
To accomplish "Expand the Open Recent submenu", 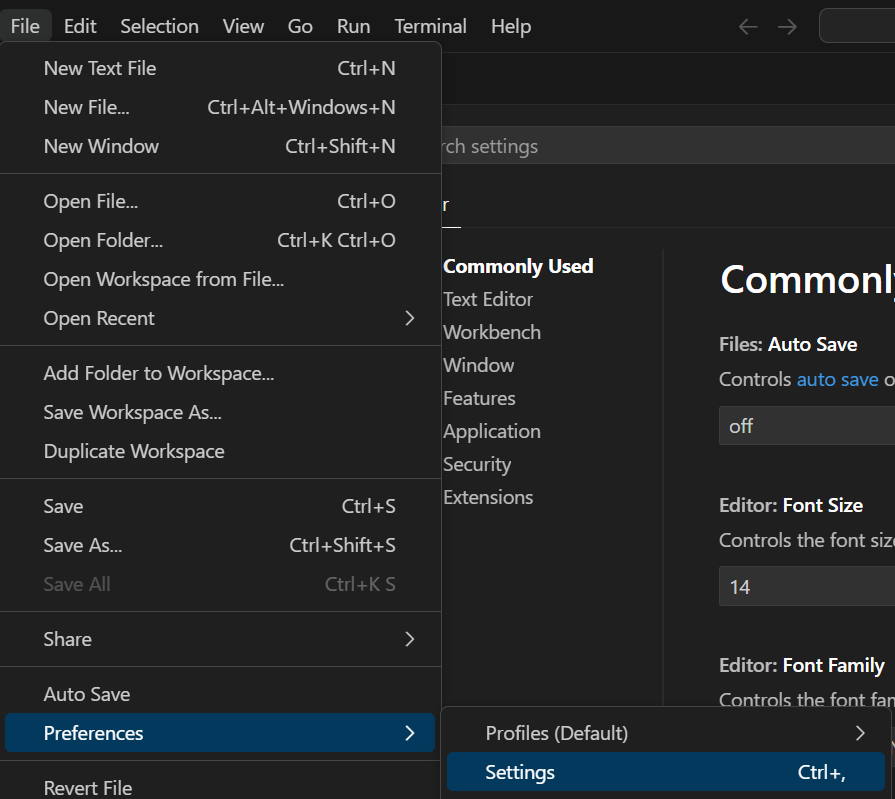I will (x=220, y=318).
